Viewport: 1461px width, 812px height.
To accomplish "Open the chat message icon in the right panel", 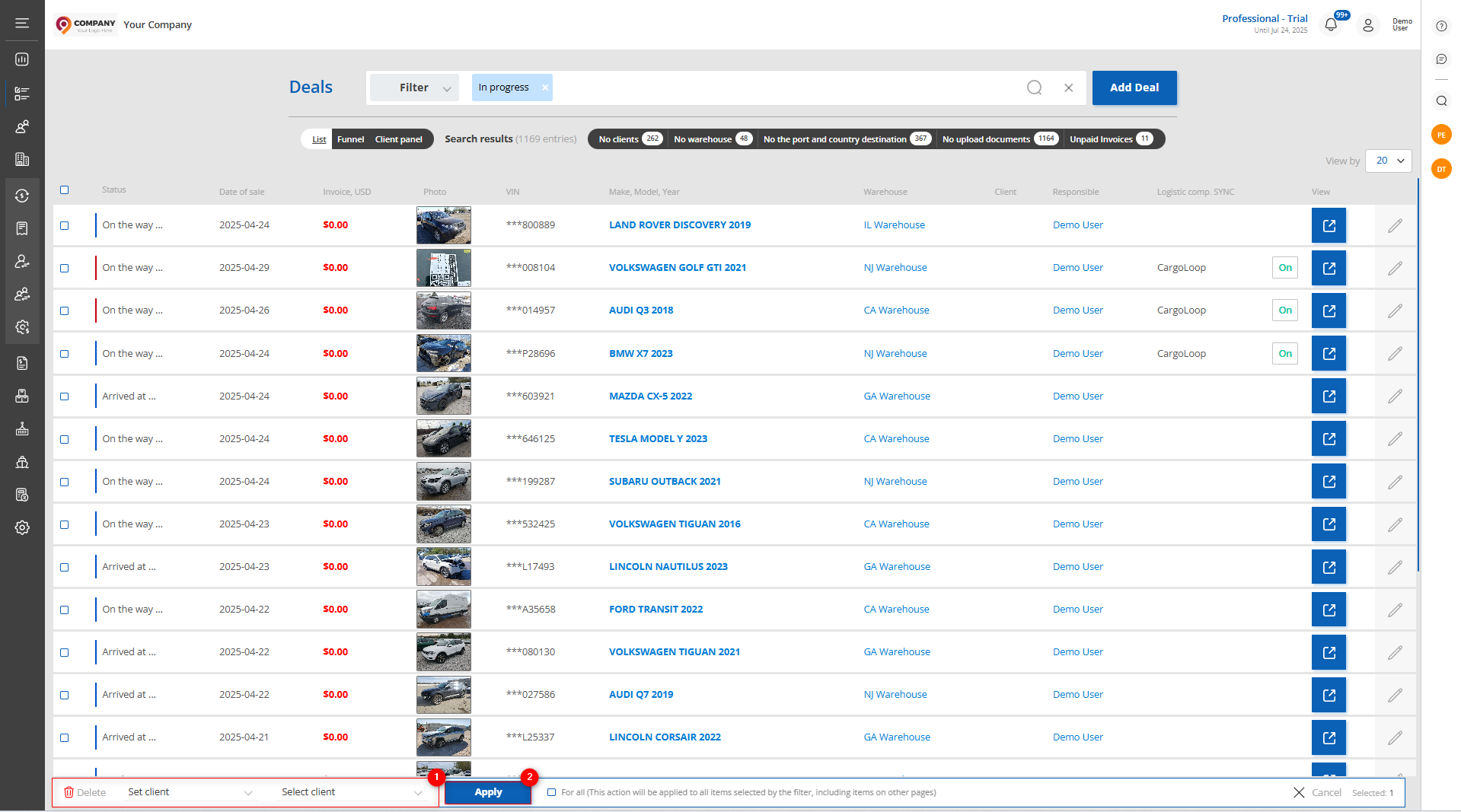I will 1441,59.
